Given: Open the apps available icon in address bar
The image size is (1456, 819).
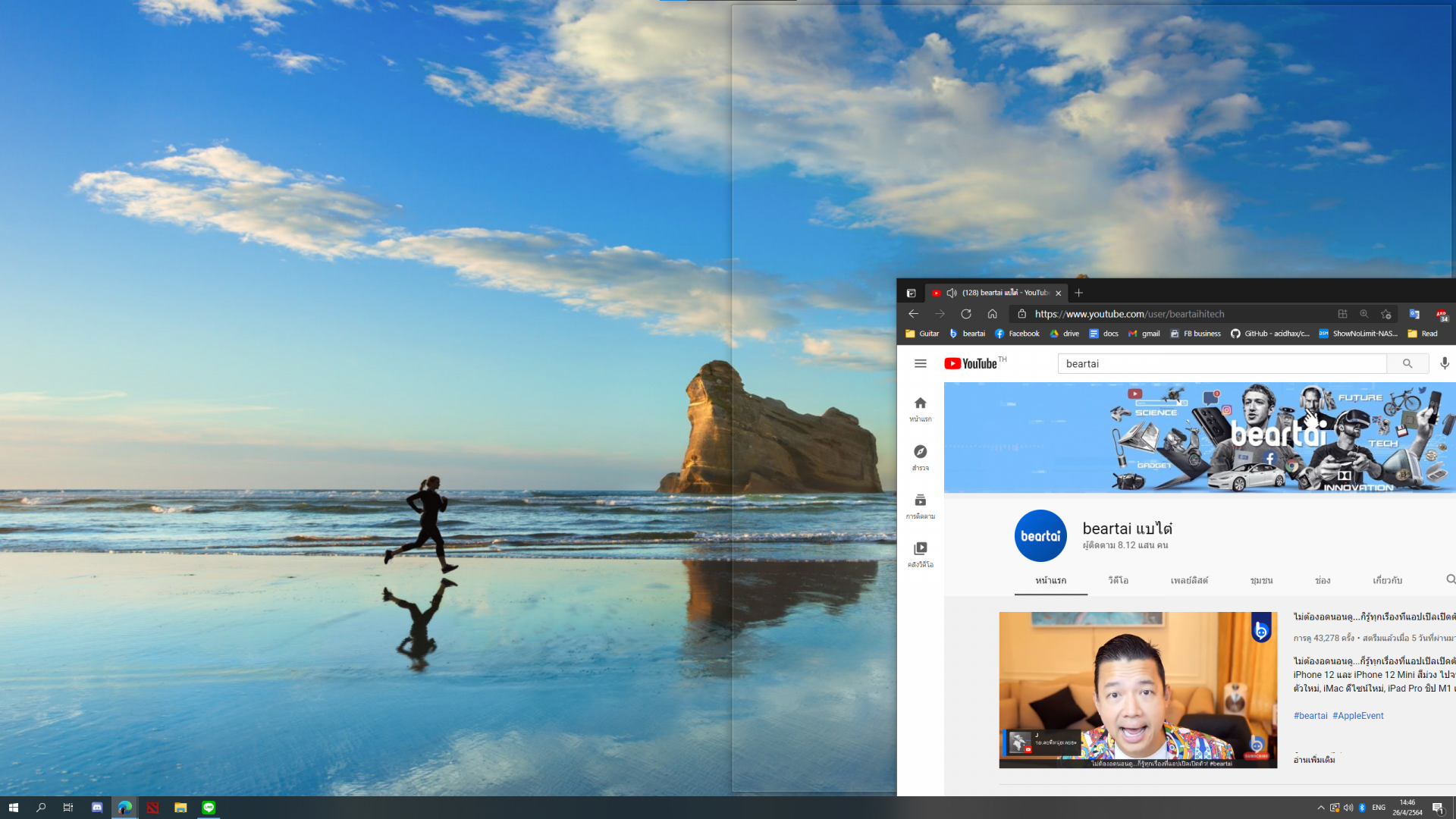Looking at the screenshot, I should pyautogui.click(x=1342, y=314).
